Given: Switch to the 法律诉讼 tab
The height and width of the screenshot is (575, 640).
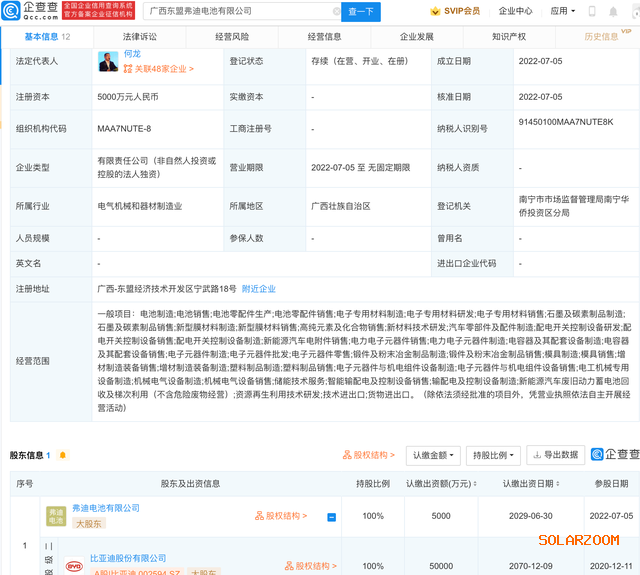Looking at the screenshot, I should pyautogui.click(x=139, y=36).
